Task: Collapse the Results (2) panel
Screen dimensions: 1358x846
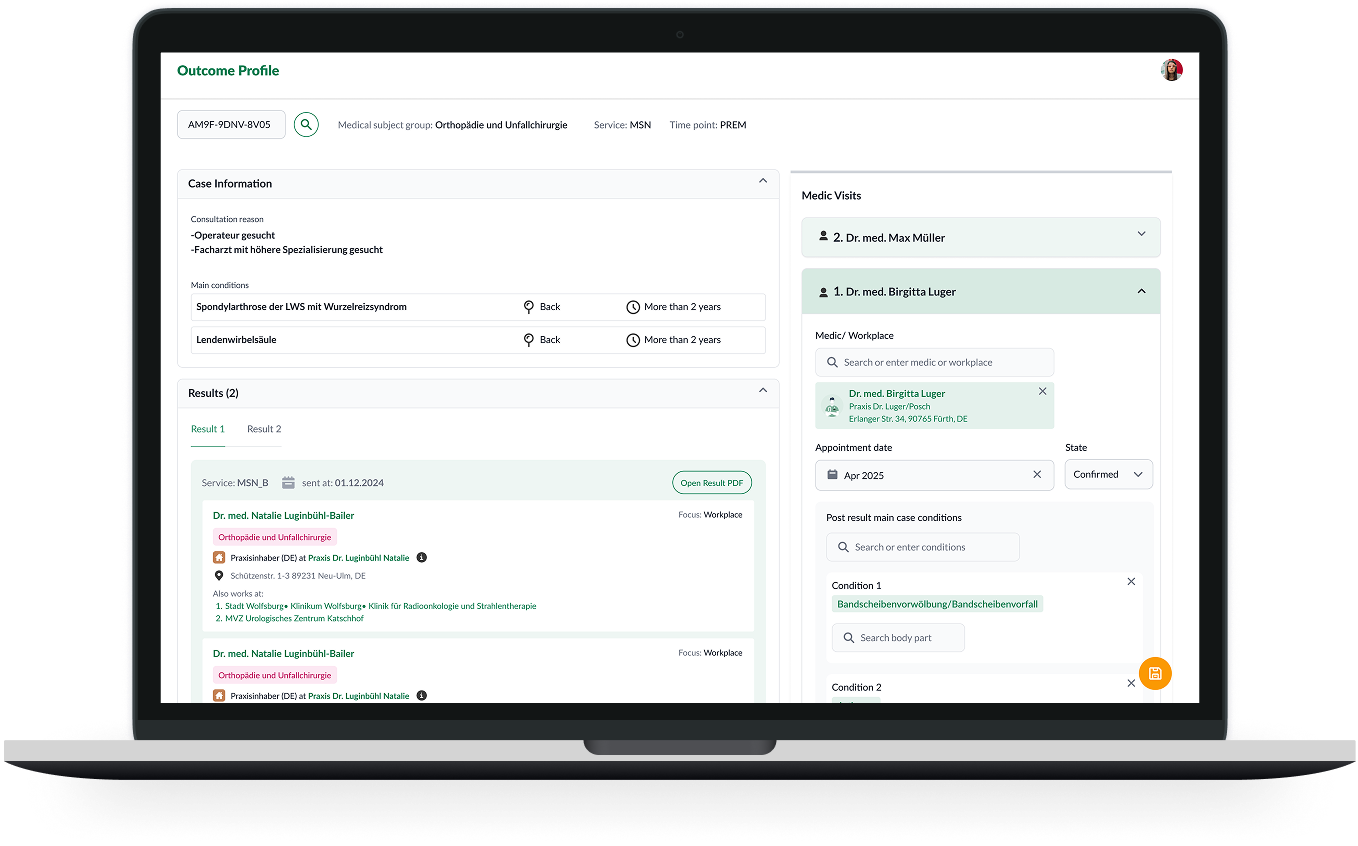Action: point(763,391)
